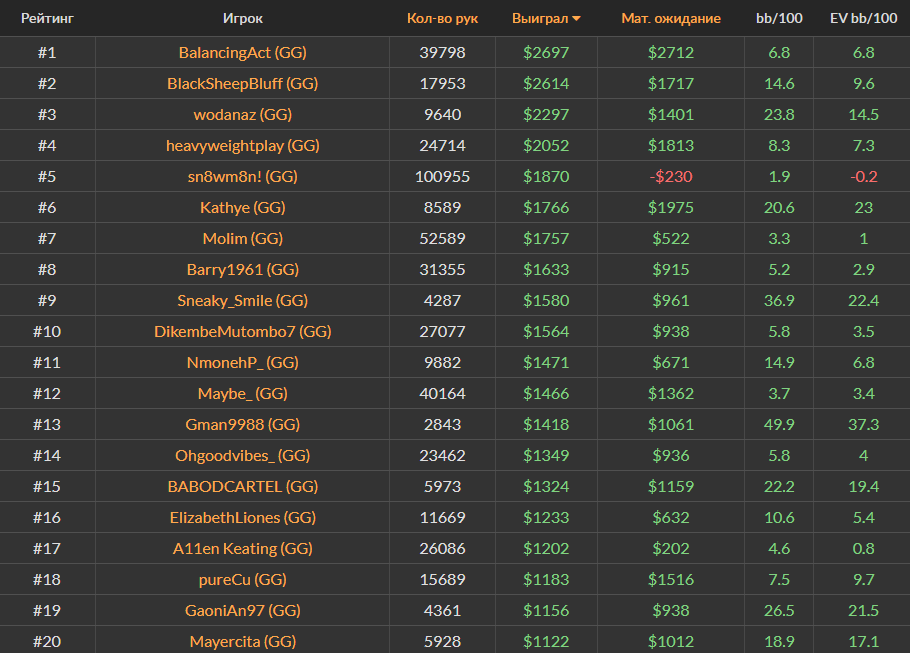Sort by EV bb/100 column header
The width and height of the screenshot is (910, 653).
[863, 18]
